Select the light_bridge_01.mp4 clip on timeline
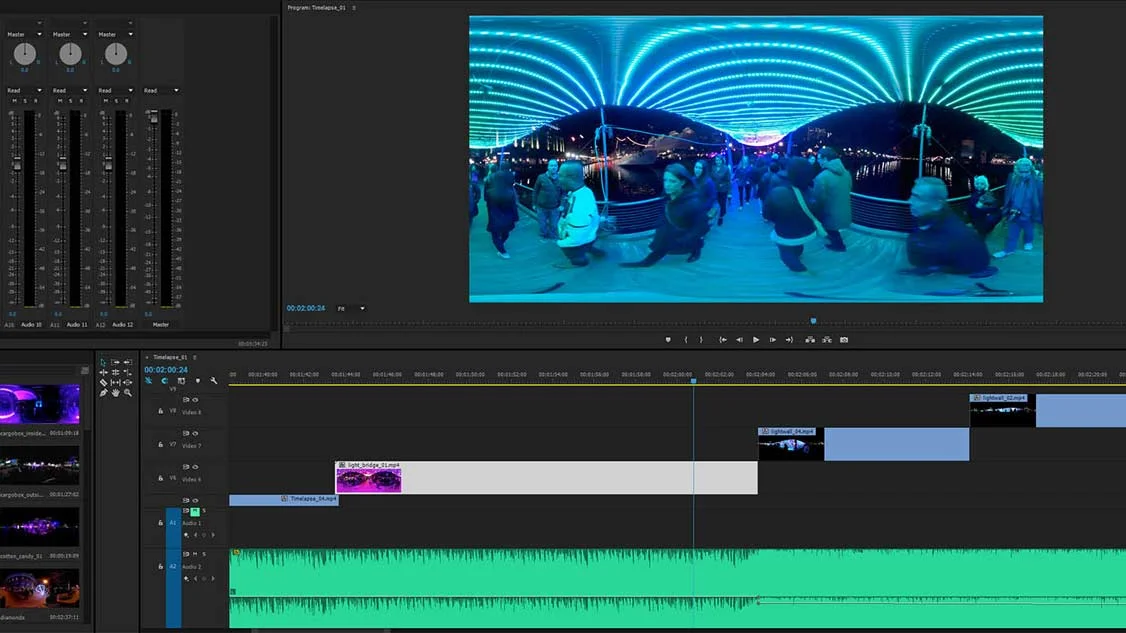Screen dimensions: 1126x633 pos(546,478)
